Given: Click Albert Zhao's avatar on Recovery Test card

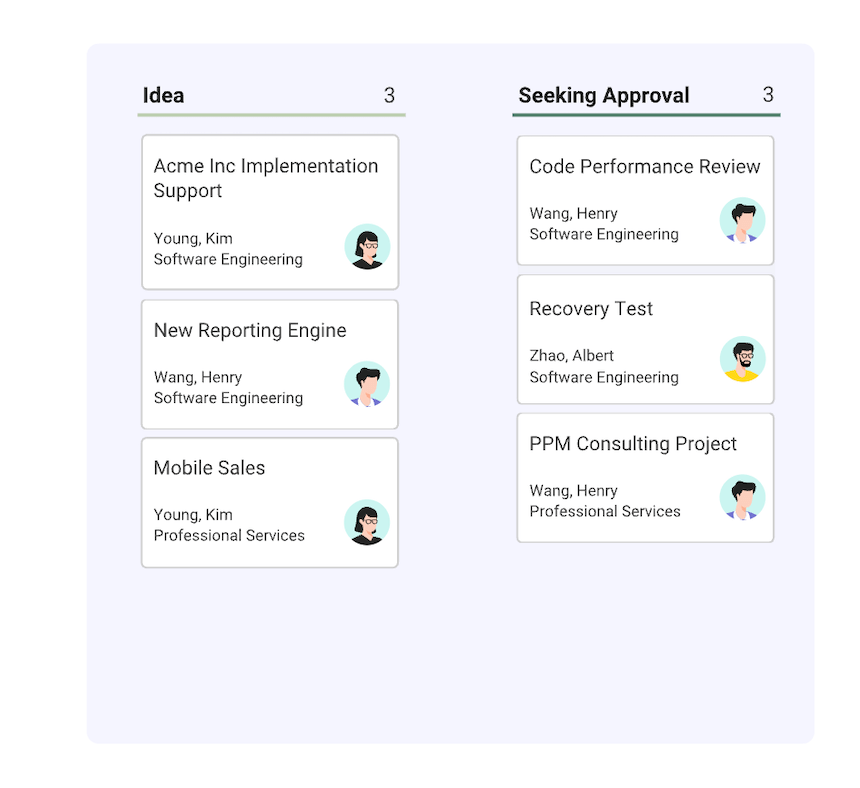Looking at the screenshot, I should coord(742,359).
